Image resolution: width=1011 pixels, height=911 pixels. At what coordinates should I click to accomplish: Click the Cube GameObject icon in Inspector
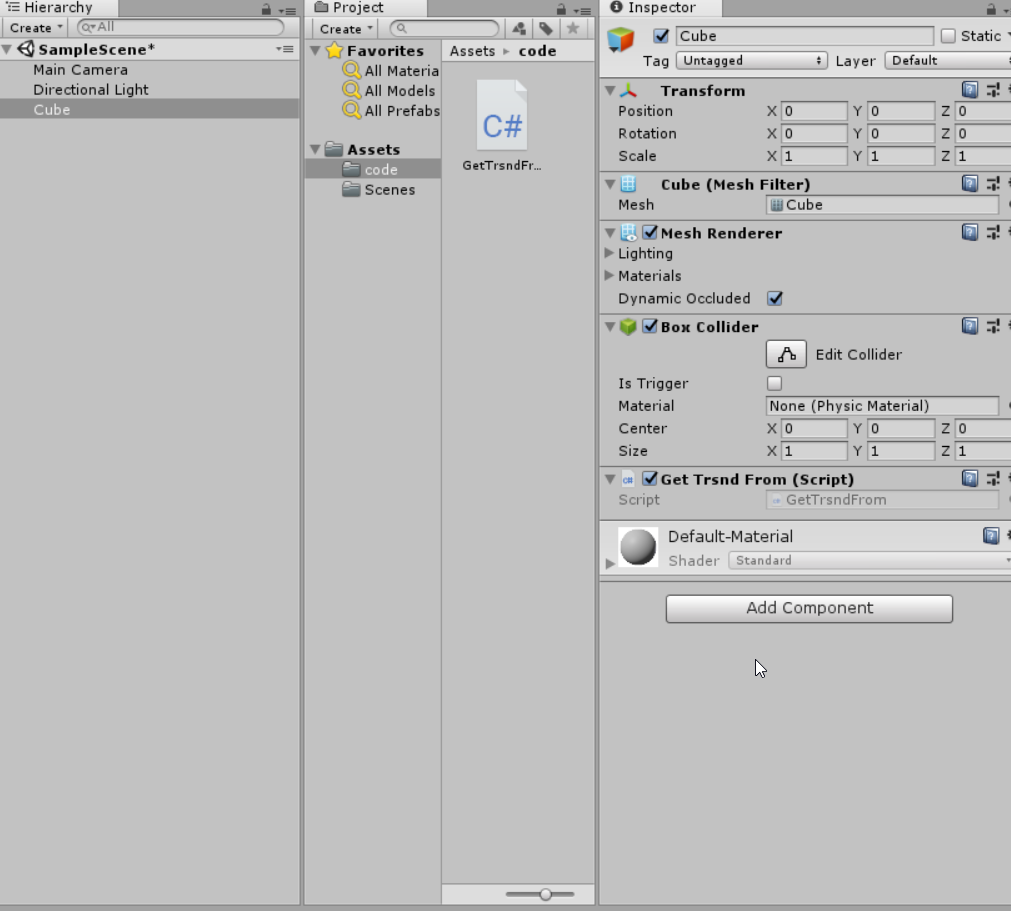click(621, 40)
